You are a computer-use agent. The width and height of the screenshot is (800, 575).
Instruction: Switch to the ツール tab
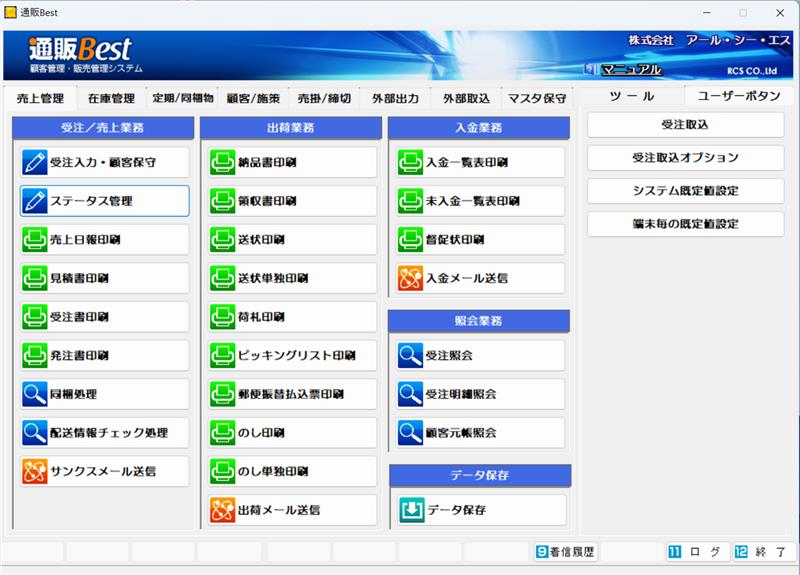(632, 96)
